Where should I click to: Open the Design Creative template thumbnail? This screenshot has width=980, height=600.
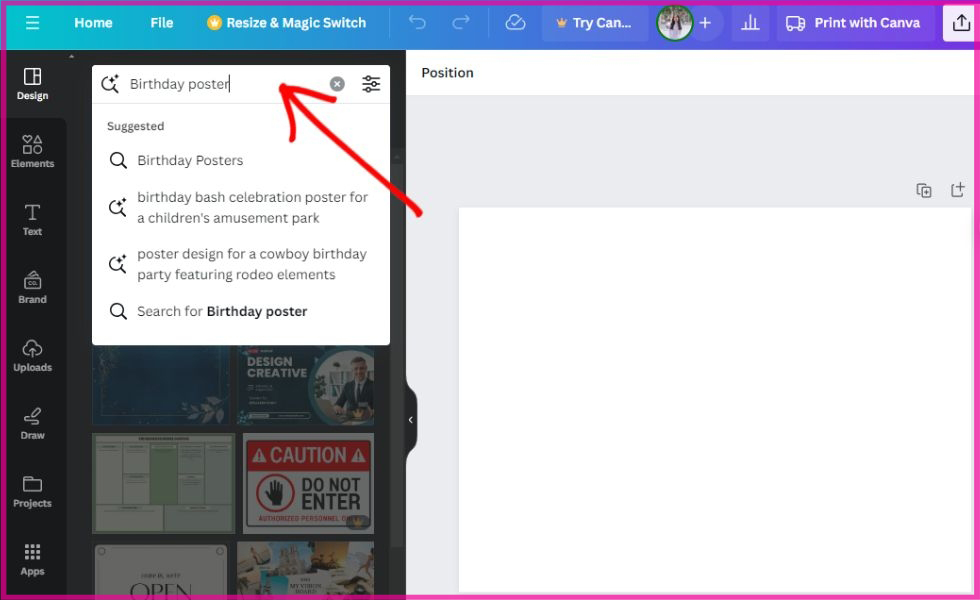click(x=306, y=386)
